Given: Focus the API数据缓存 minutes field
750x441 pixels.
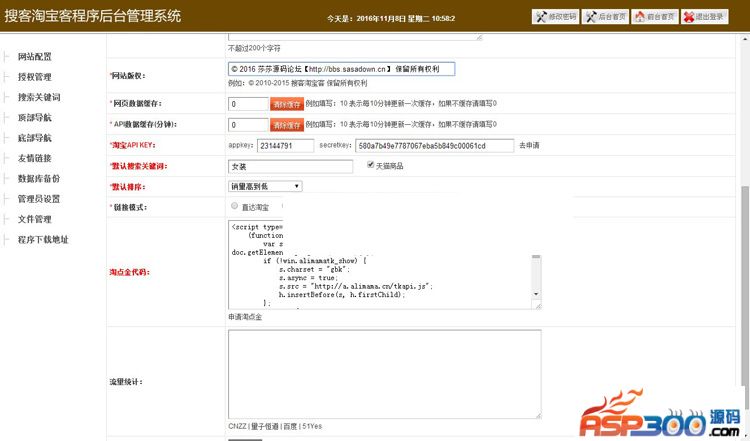Looking at the screenshot, I should [x=248, y=125].
